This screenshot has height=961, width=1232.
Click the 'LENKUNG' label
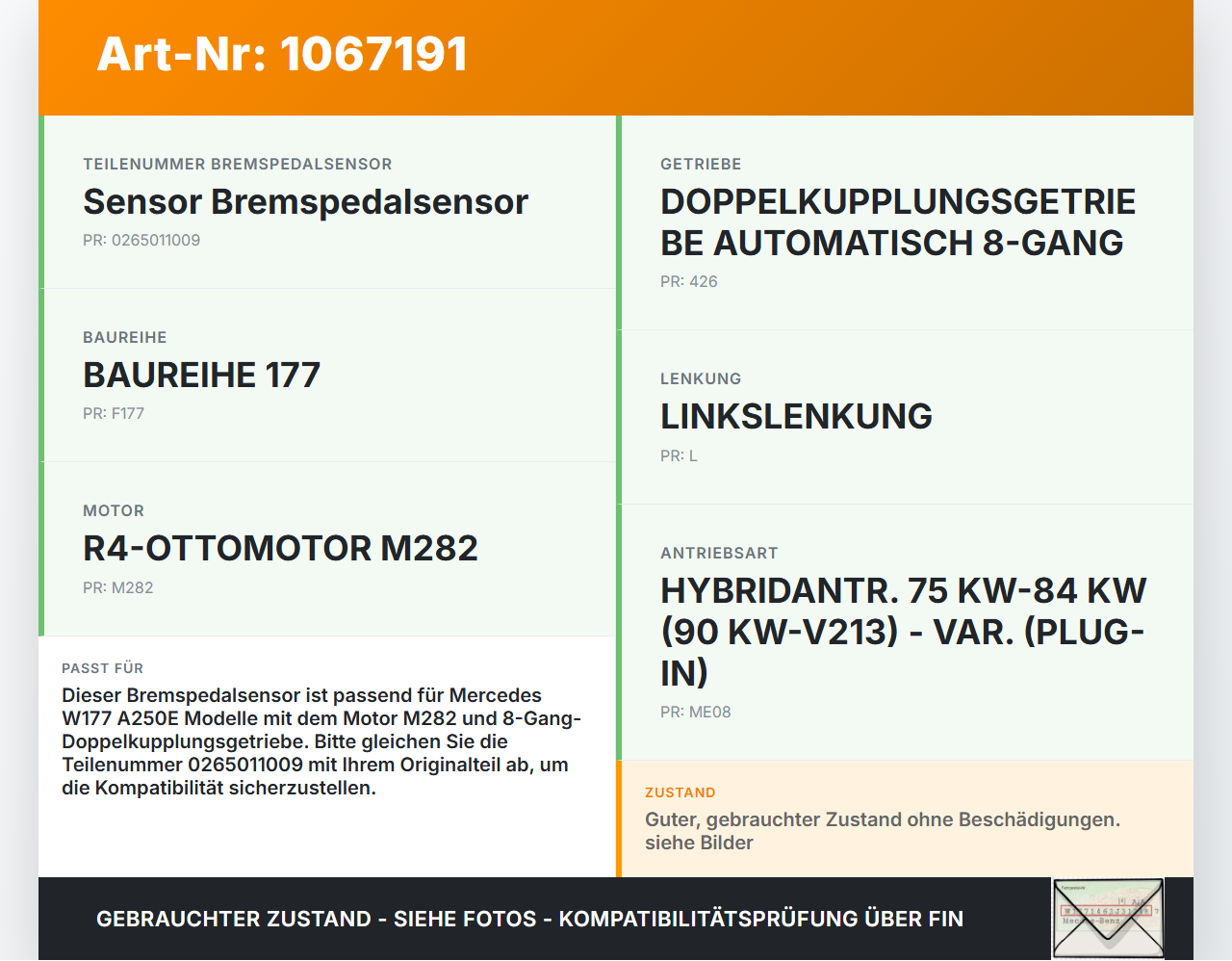tap(701, 379)
